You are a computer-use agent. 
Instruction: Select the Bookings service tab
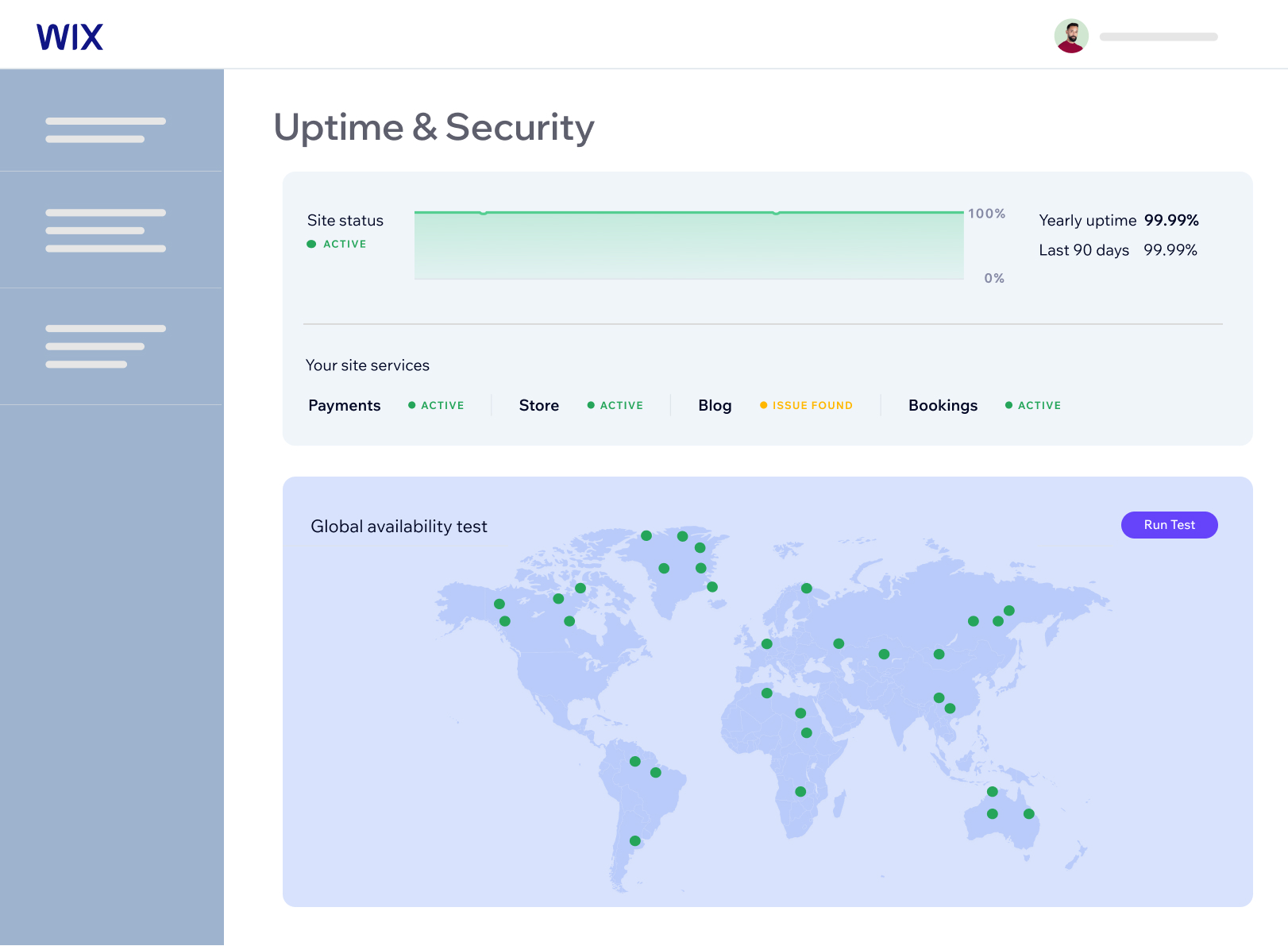pyautogui.click(x=943, y=405)
